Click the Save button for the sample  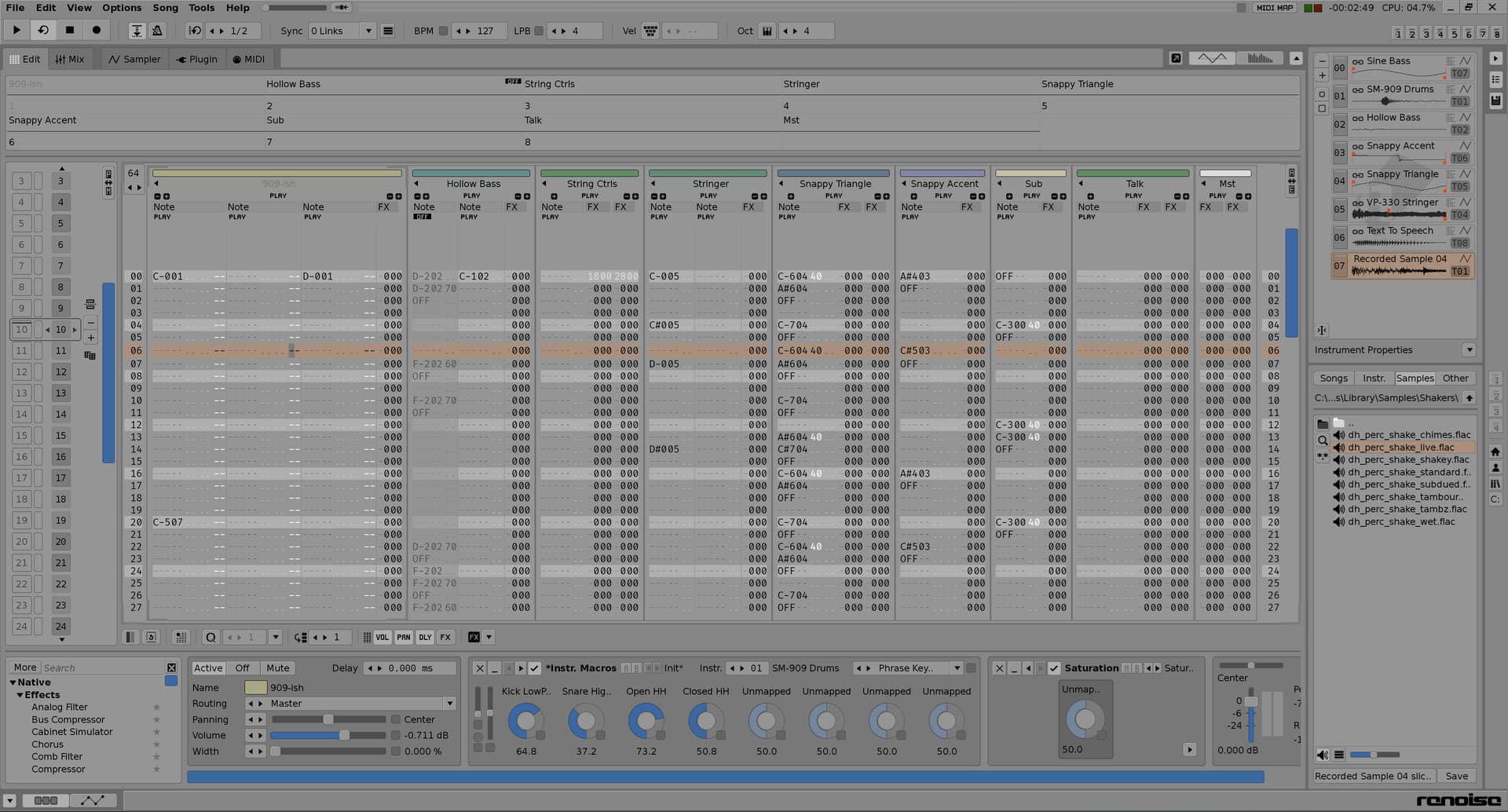[x=1456, y=776]
